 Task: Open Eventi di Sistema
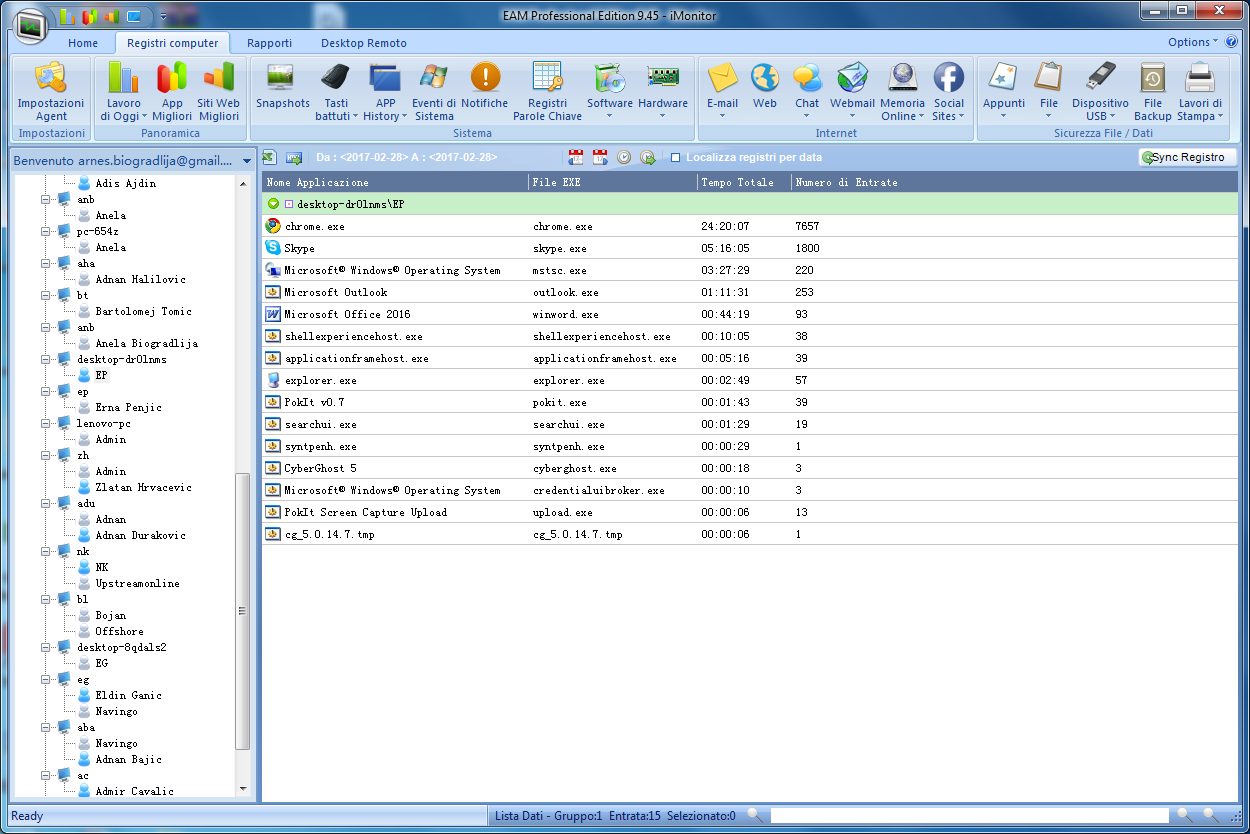(x=434, y=91)
